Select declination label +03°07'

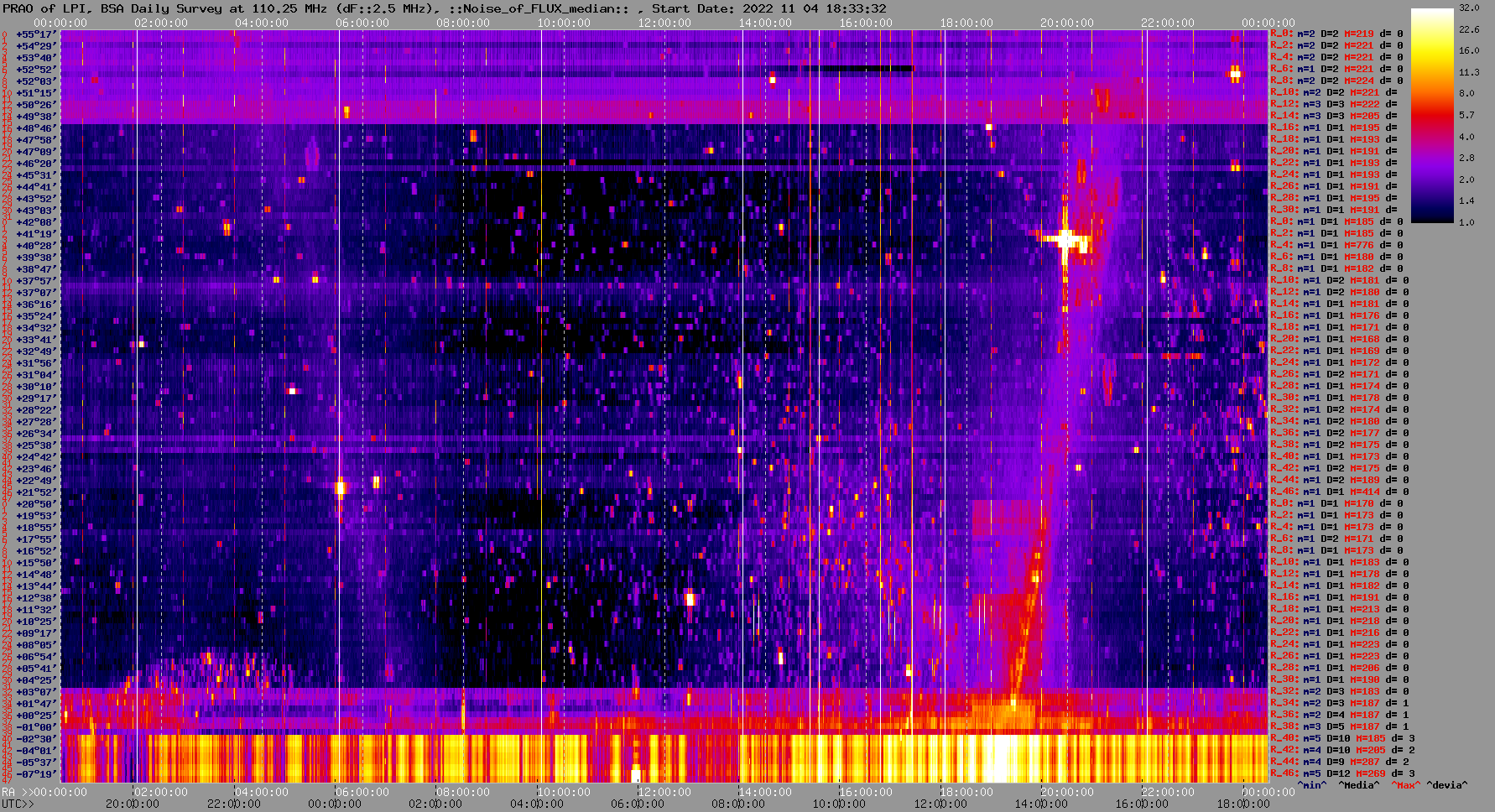pos(35,692)
